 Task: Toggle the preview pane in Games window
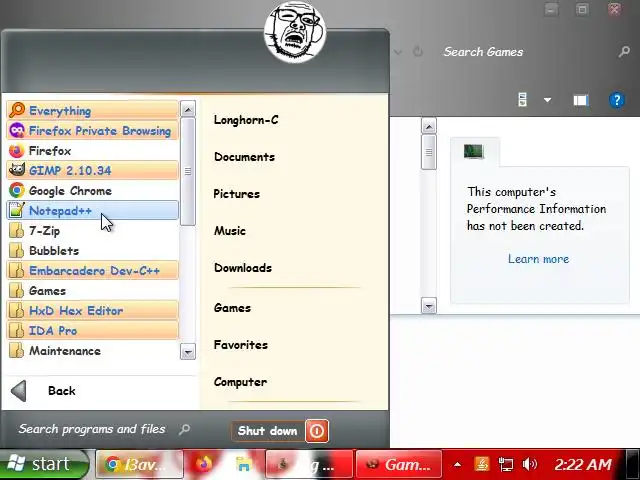click(x=580, y=100)
